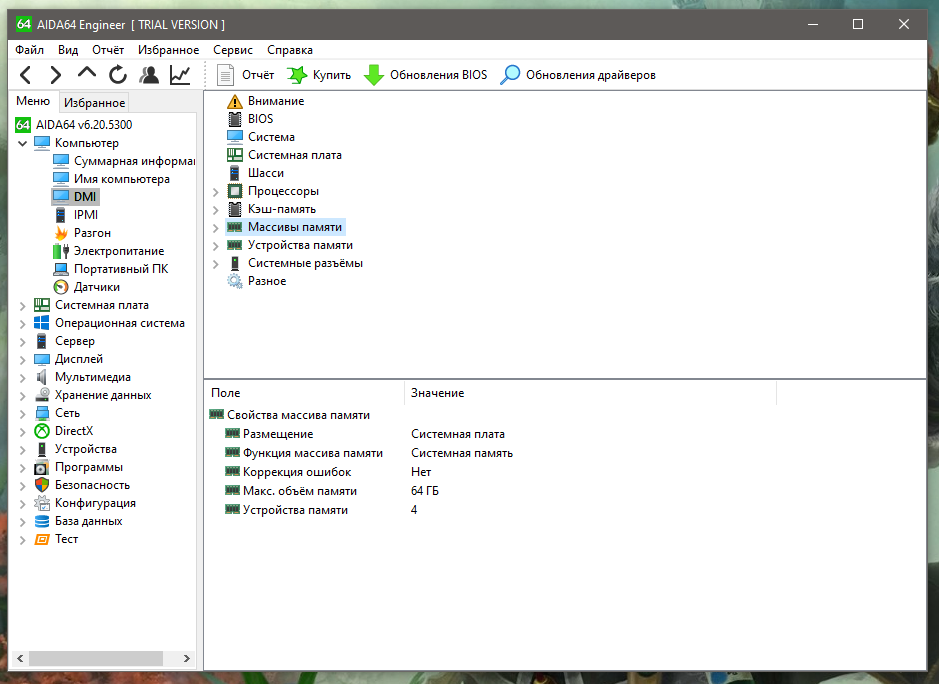Click the BIOS chip icon in list

click(x=235, y=119)
